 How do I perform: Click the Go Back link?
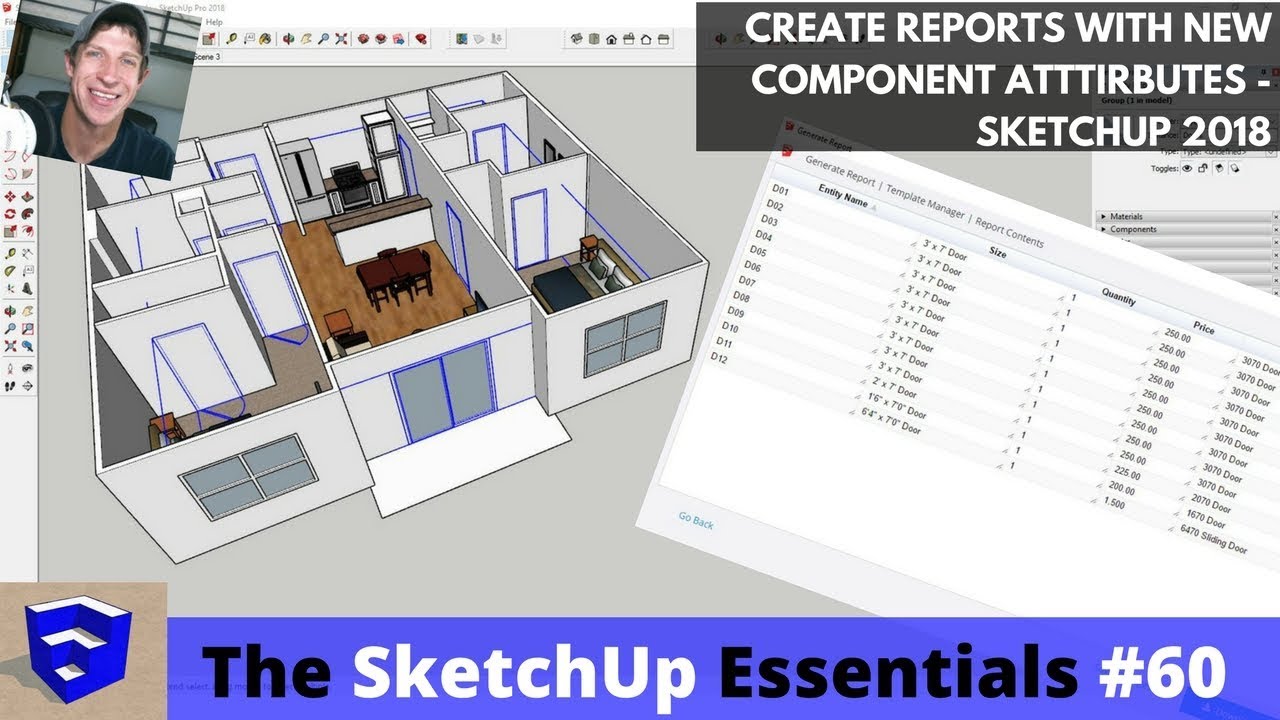pyautogui.click(x=696, y=521)
